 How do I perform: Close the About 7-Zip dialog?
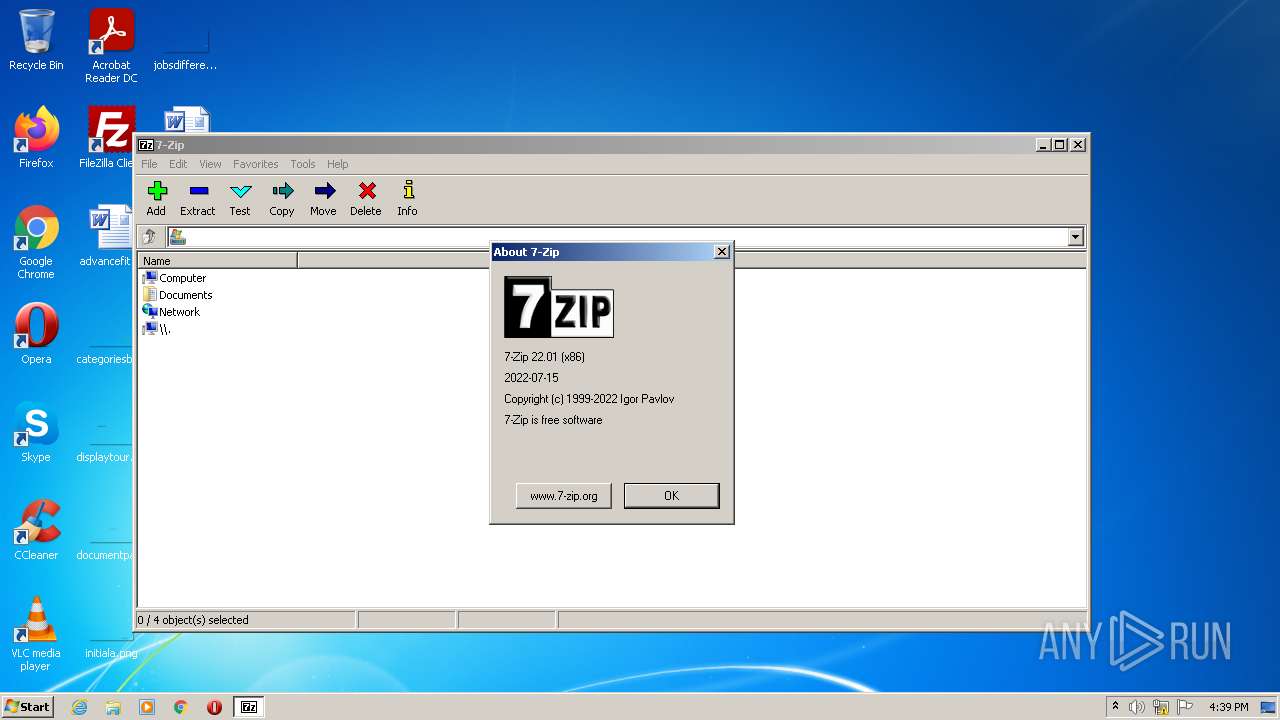pyautogui.click(x=722, y=252)
